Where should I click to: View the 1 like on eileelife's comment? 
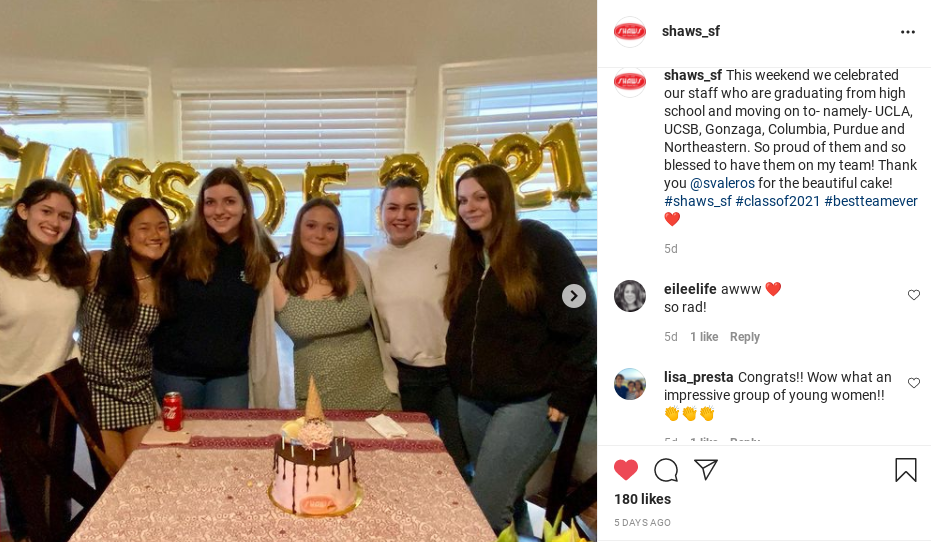point(704,337)
